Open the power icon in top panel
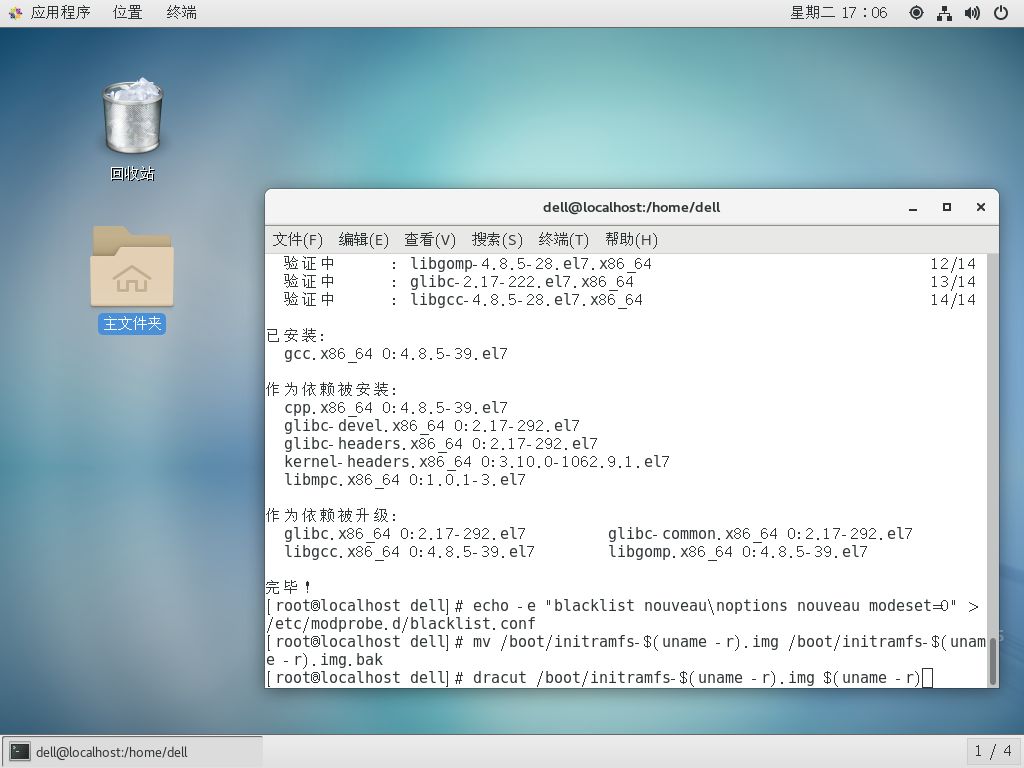The image size is (1024, 768). click(1000, 12)
